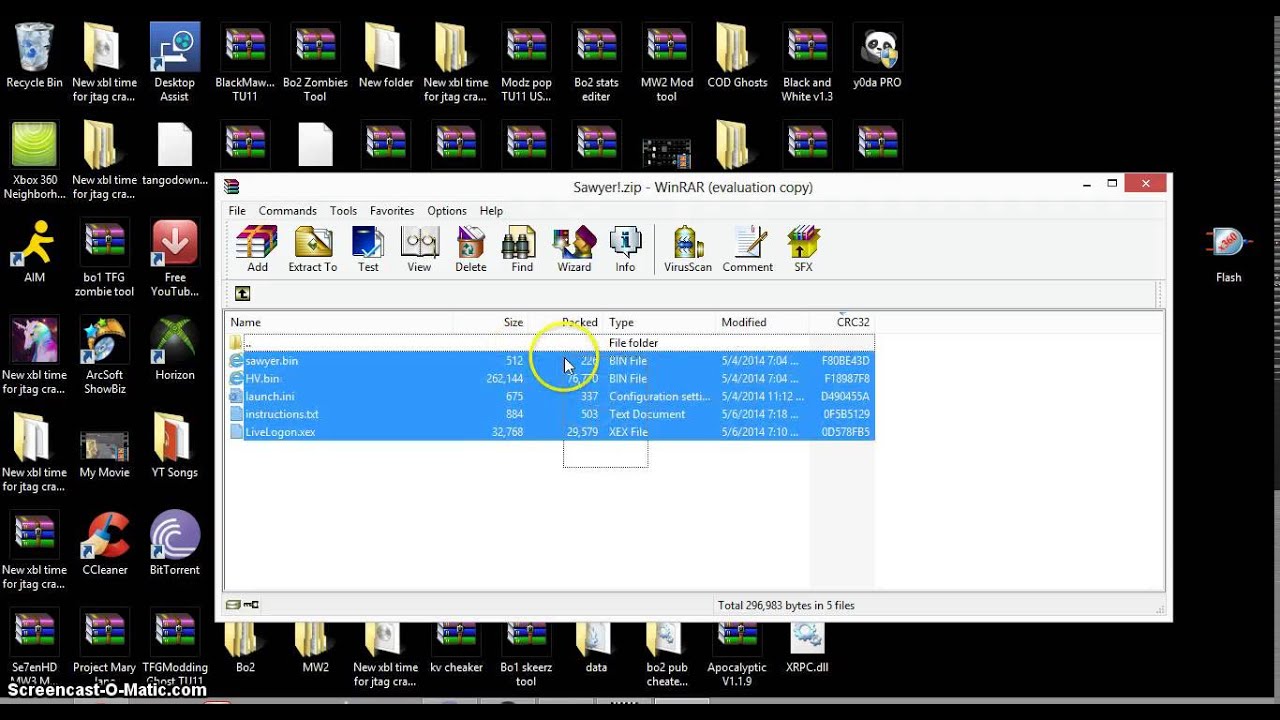Open the Commands menu
This screenshot has width=1280, height=720.
point(288,211)
